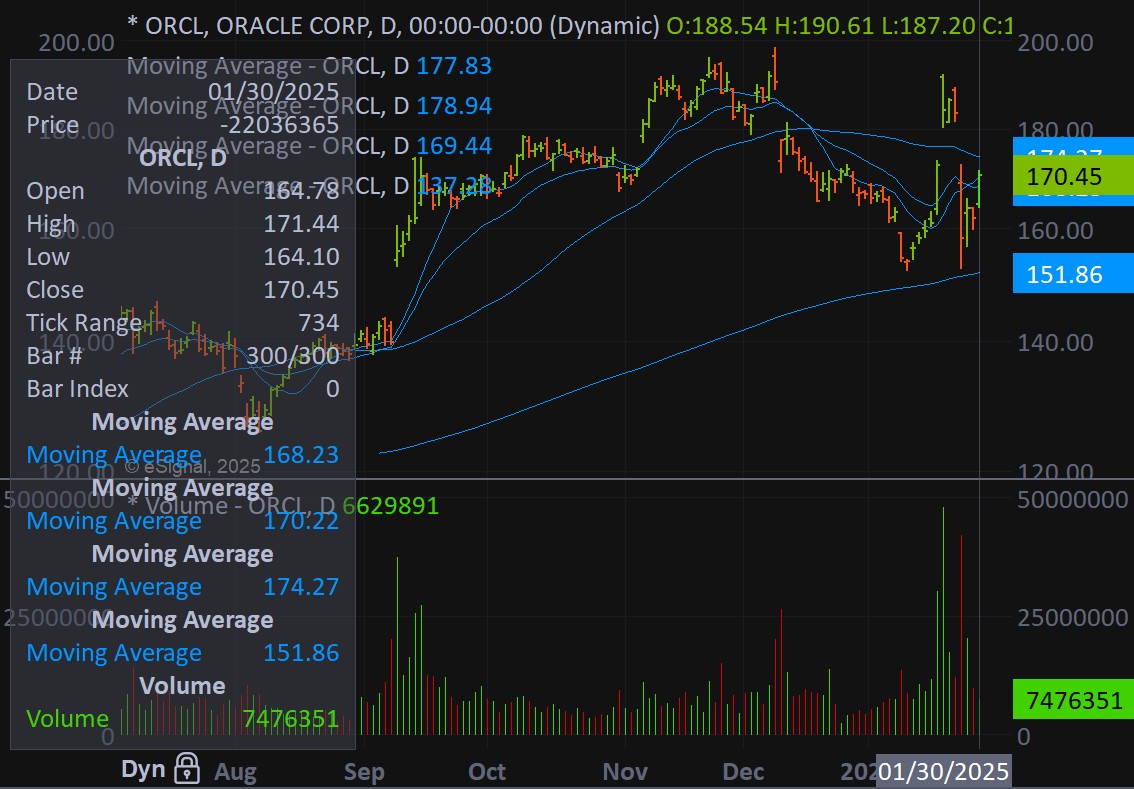
Task: Click the Close value 170.45 in data window
Action: (x=301, y=289)
